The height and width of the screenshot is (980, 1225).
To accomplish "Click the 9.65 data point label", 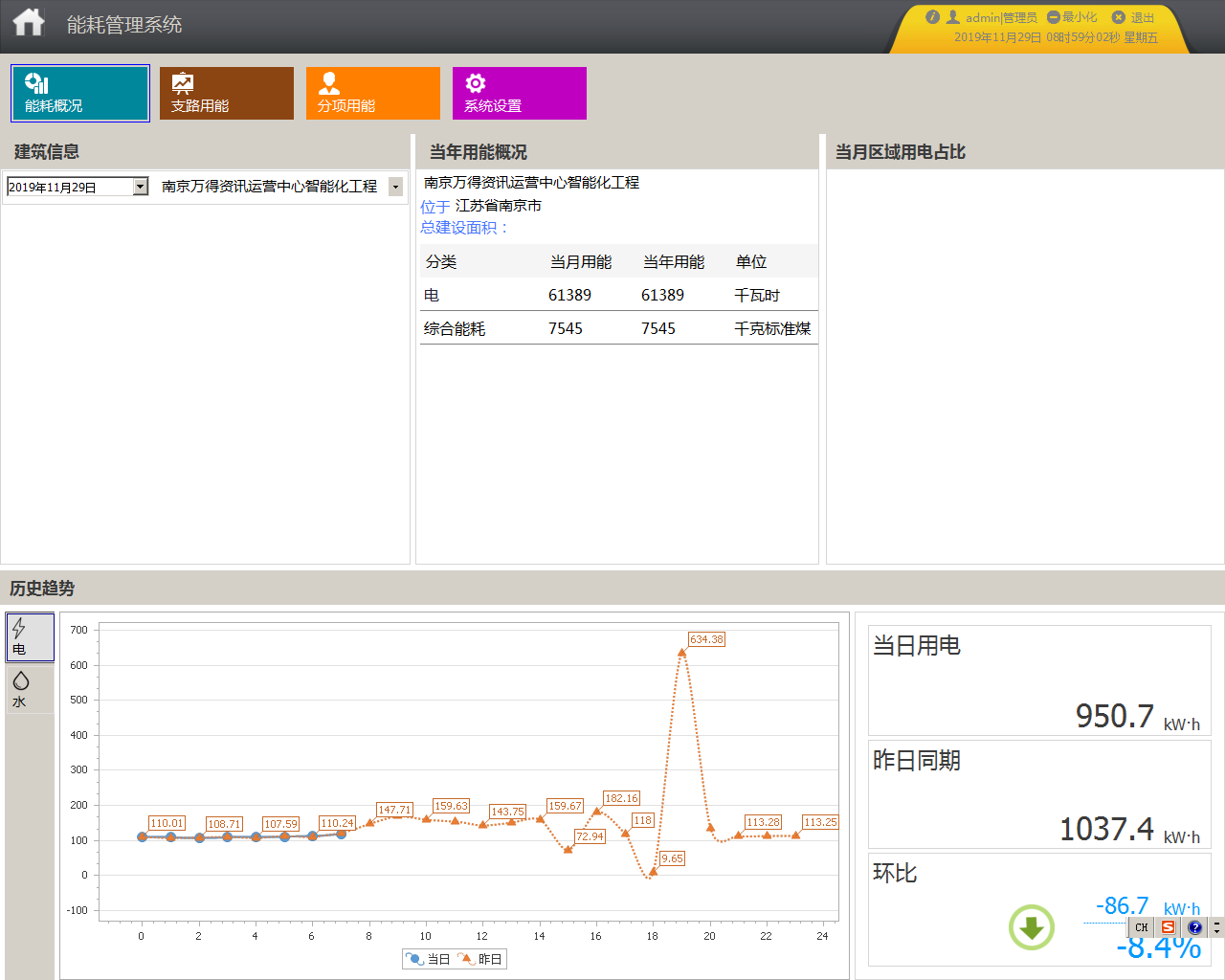I will pyautogui.click(x=672, y=858).
